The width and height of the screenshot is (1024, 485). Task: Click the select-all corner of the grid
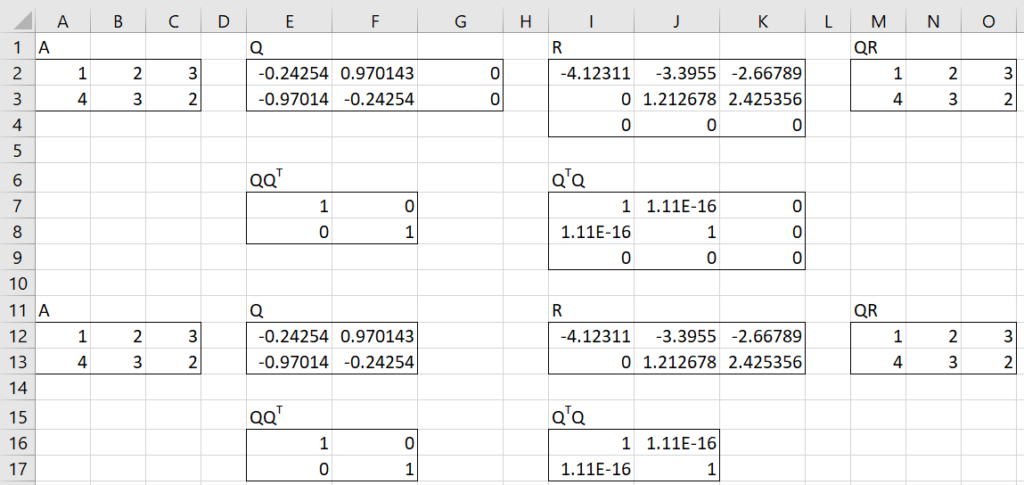(15, 20)
